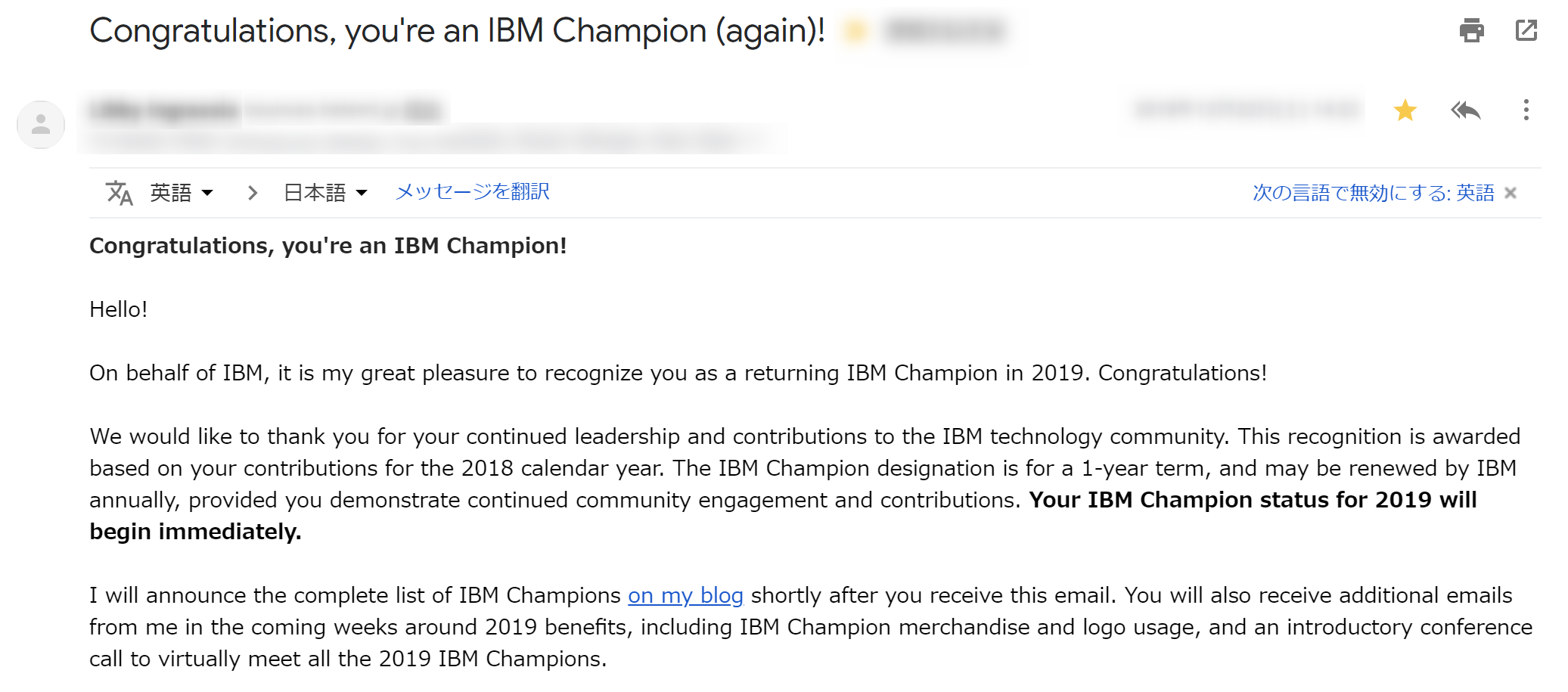Expand the source language 英語 dropdown
This screenshot has height=692, width=1568.
[x=182, y=193]
